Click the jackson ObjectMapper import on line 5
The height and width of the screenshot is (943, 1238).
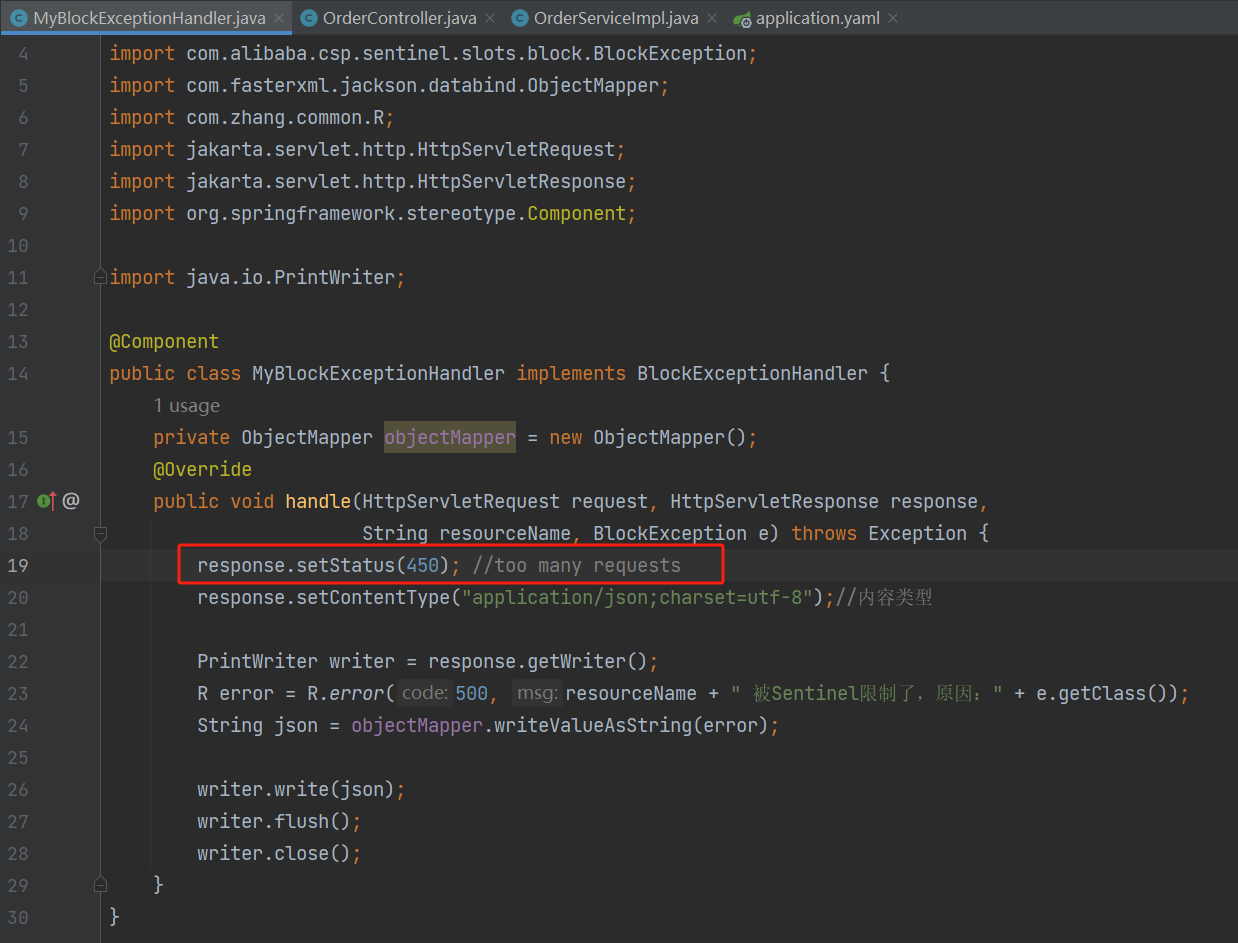(x=389, y=85)
